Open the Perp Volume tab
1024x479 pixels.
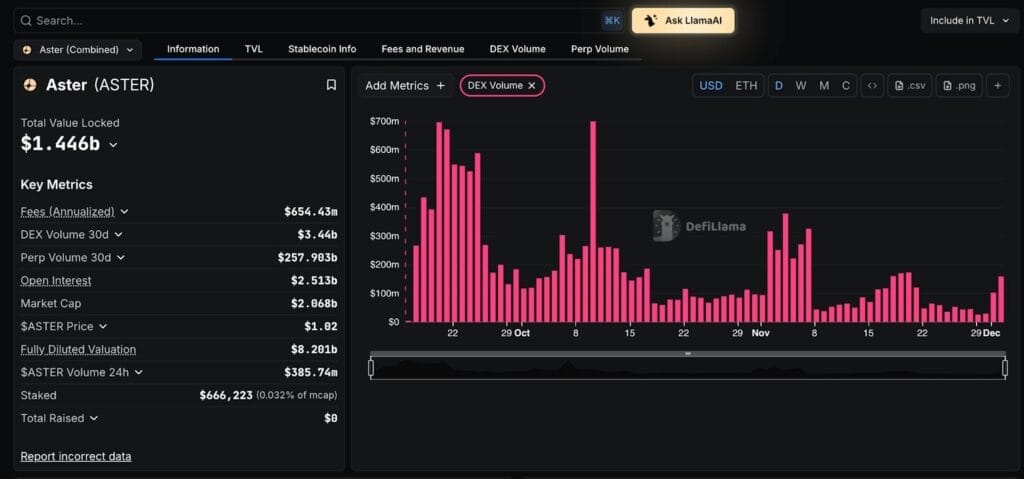(x=599, y=49)
